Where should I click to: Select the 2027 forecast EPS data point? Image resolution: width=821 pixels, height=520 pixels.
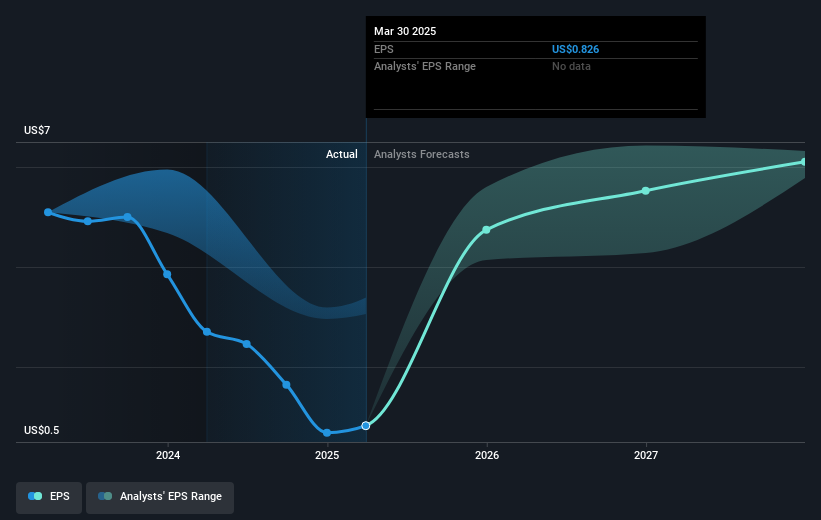646,191
